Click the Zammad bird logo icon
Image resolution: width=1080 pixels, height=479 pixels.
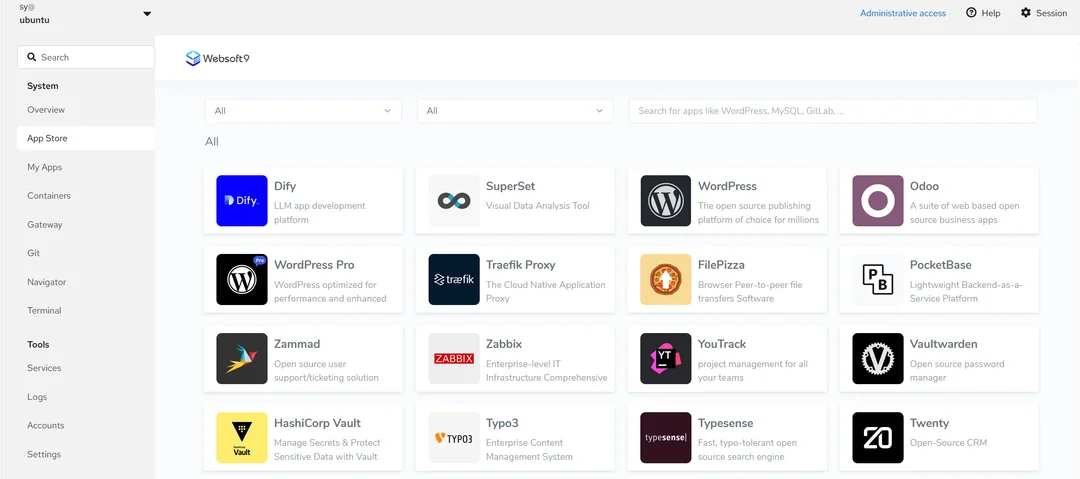[x=242, y=358]
